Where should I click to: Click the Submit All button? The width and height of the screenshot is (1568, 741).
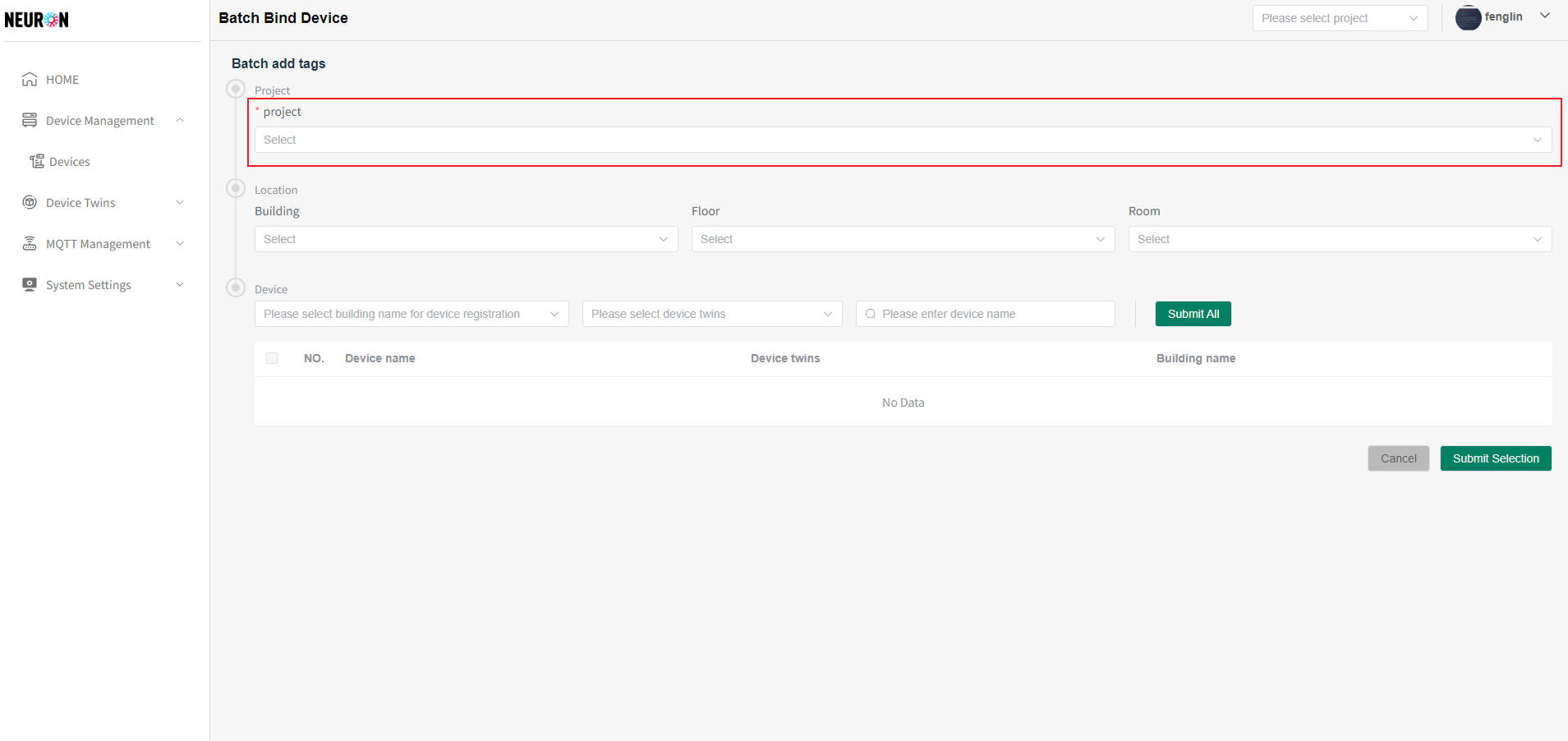coord(1193,314)
